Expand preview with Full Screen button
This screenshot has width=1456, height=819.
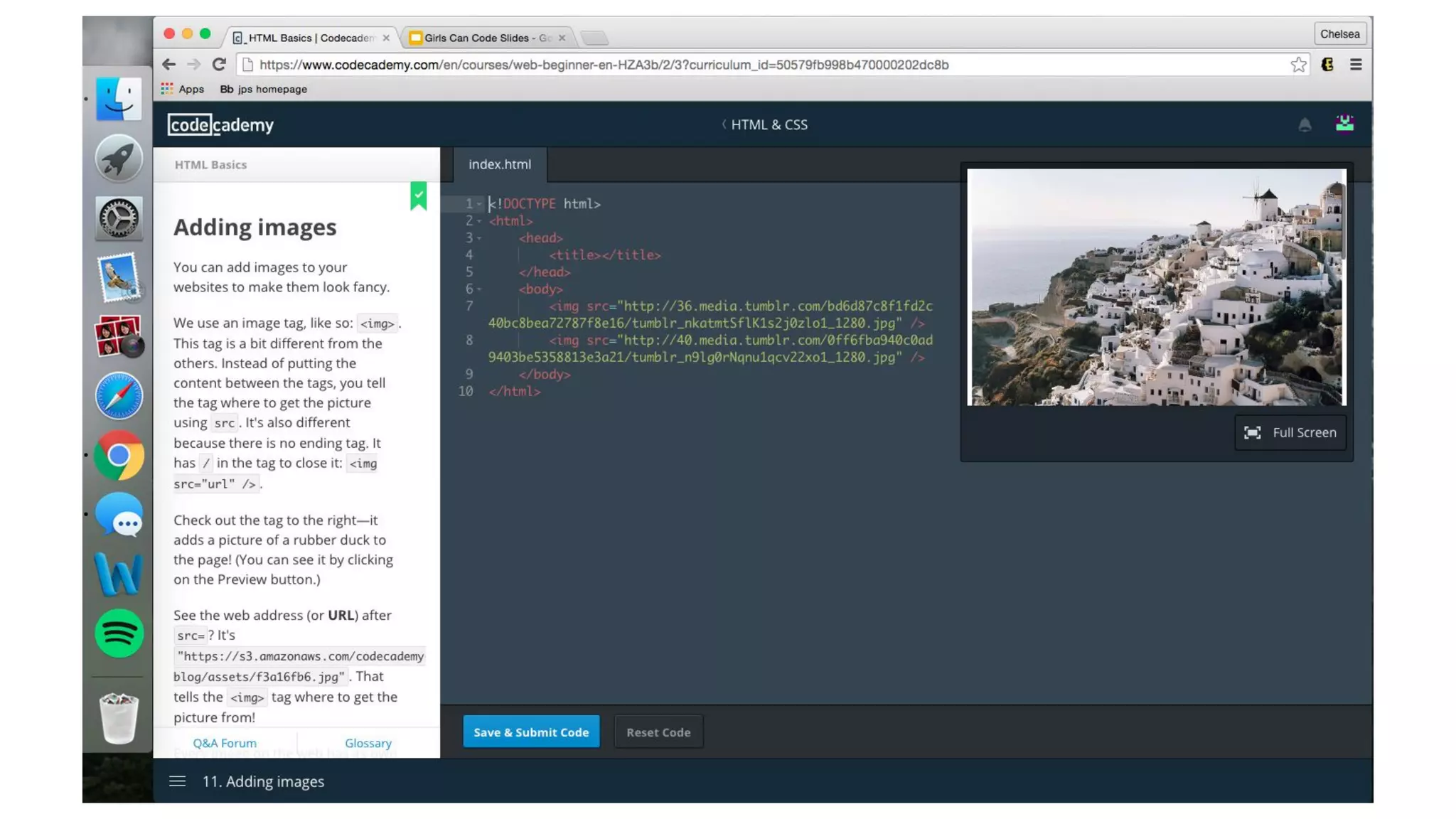point(1290,432)
